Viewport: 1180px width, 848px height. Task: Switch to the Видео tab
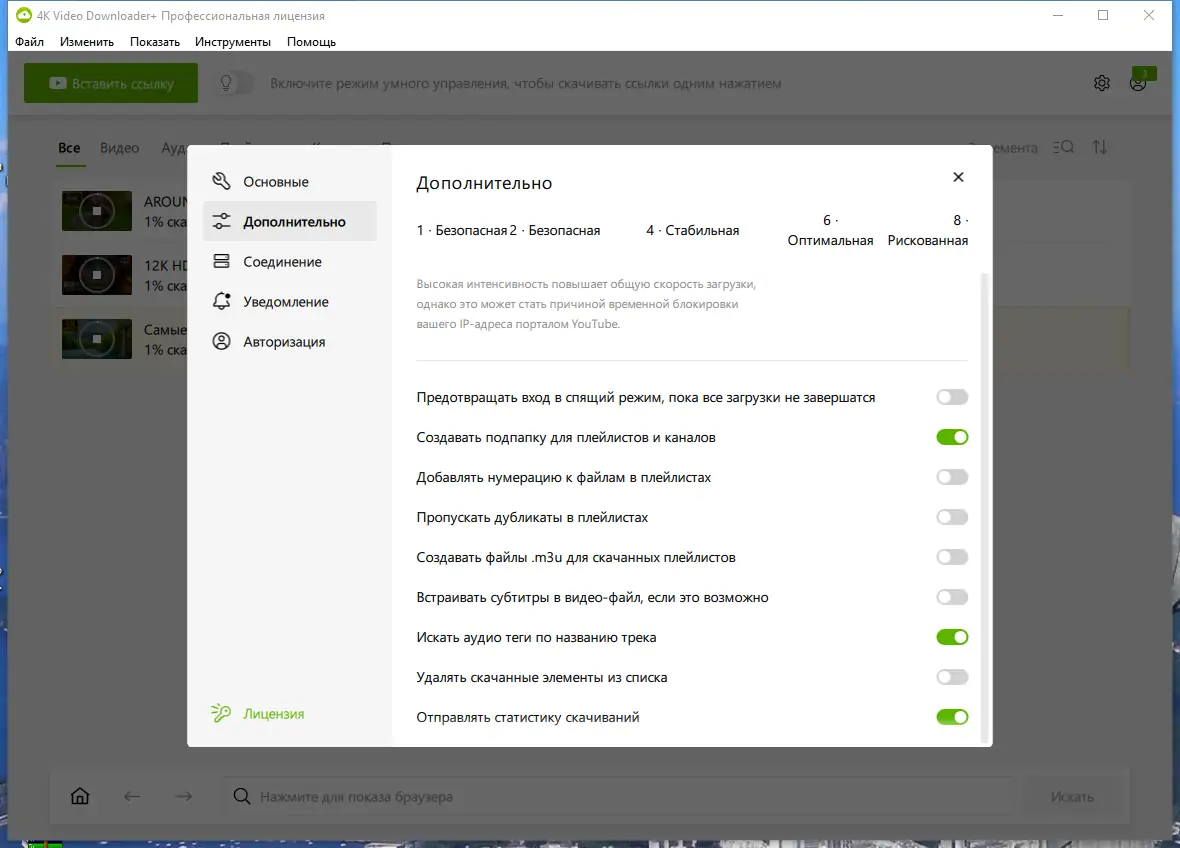click(119, 147)
